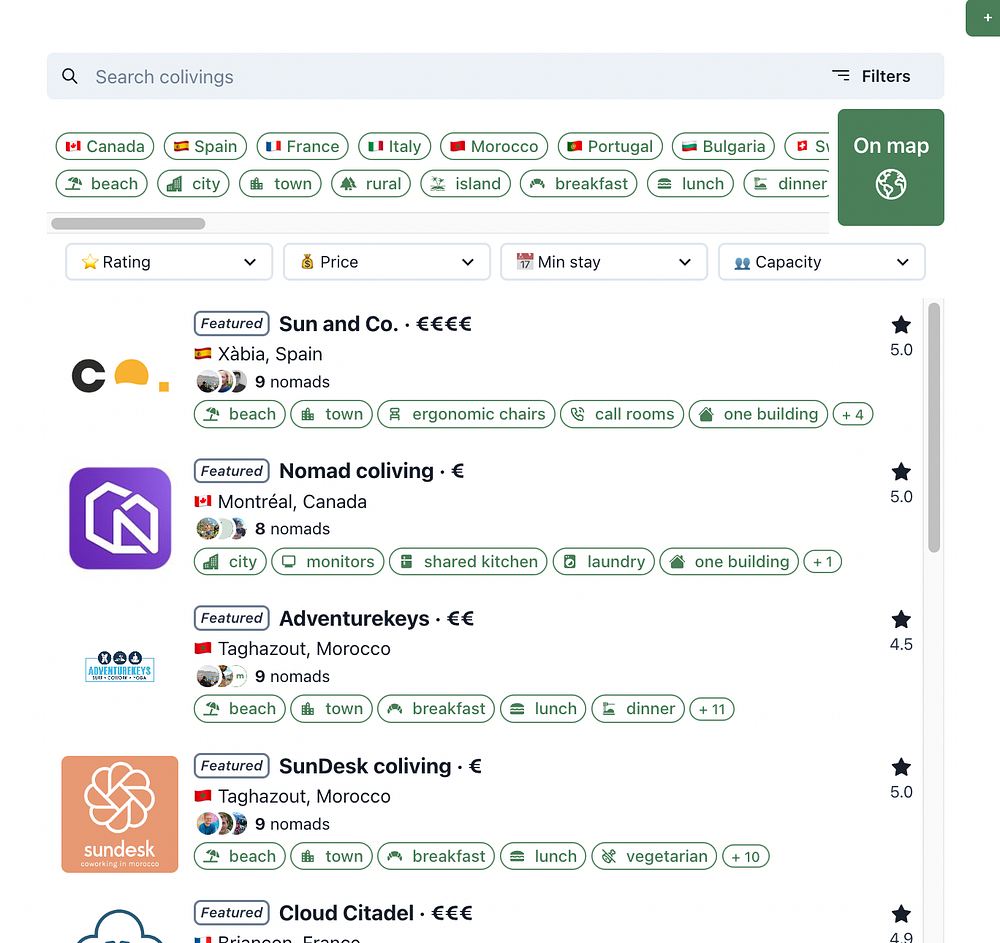Screen dimensions: 1000x943
Task: Open the Capacity dropdown
Action: click(821, 262)
